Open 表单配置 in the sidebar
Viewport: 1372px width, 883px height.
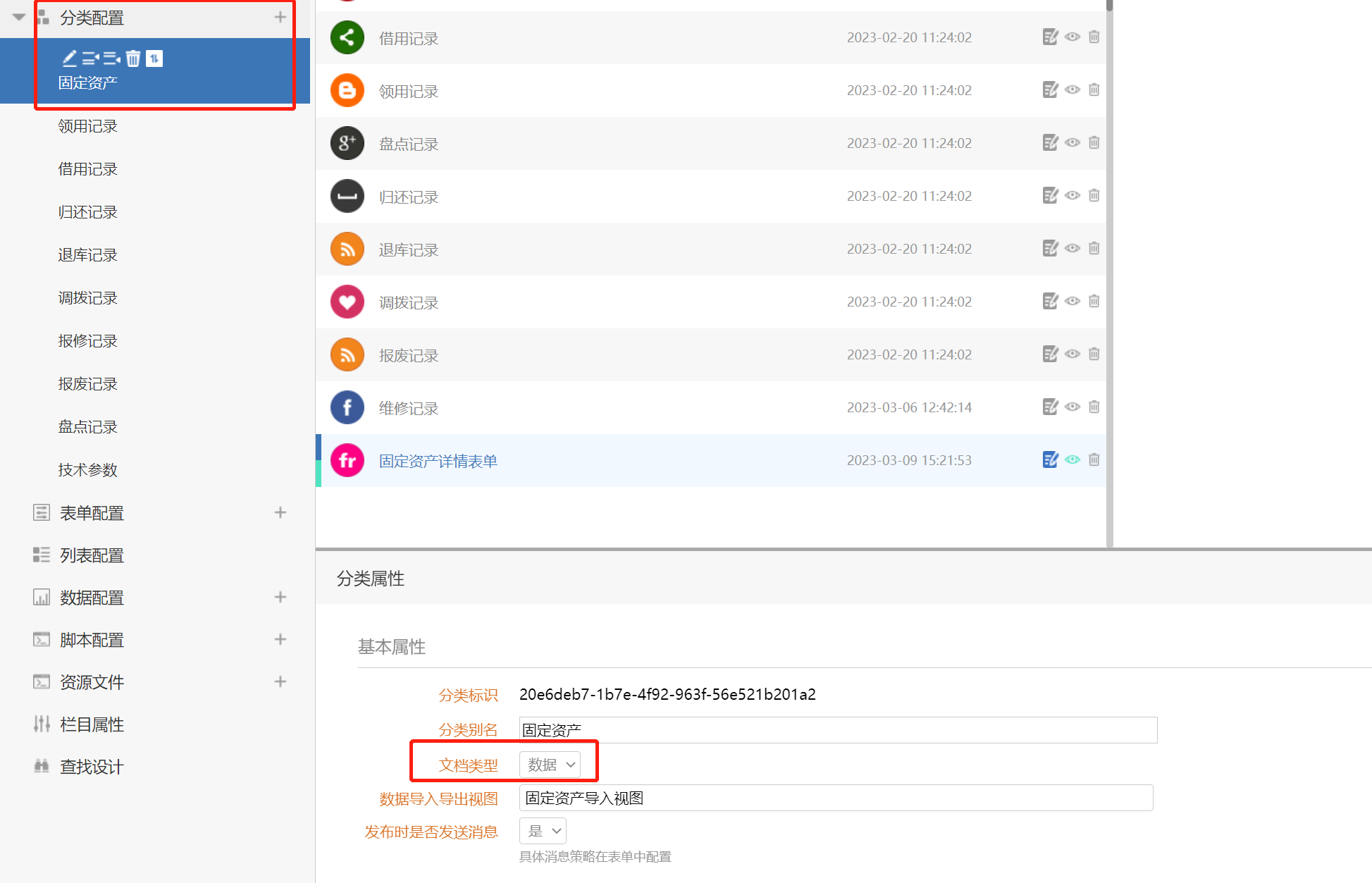(92, 513)
